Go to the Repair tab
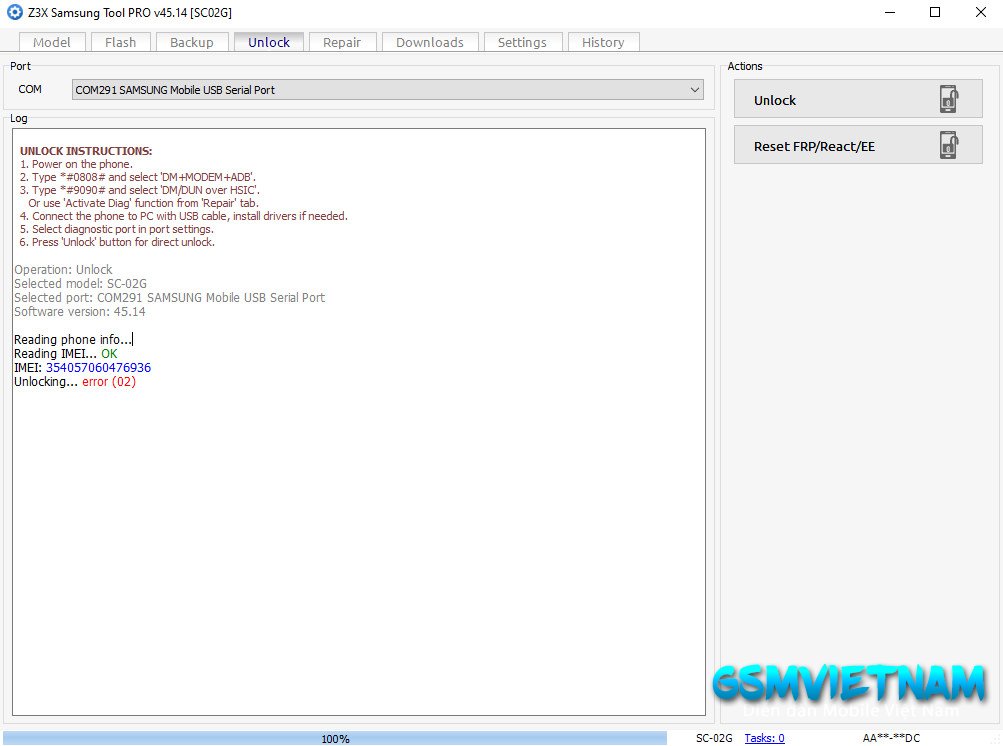Viewport: 1003px width, 746px height. click(x=342, y=42)
